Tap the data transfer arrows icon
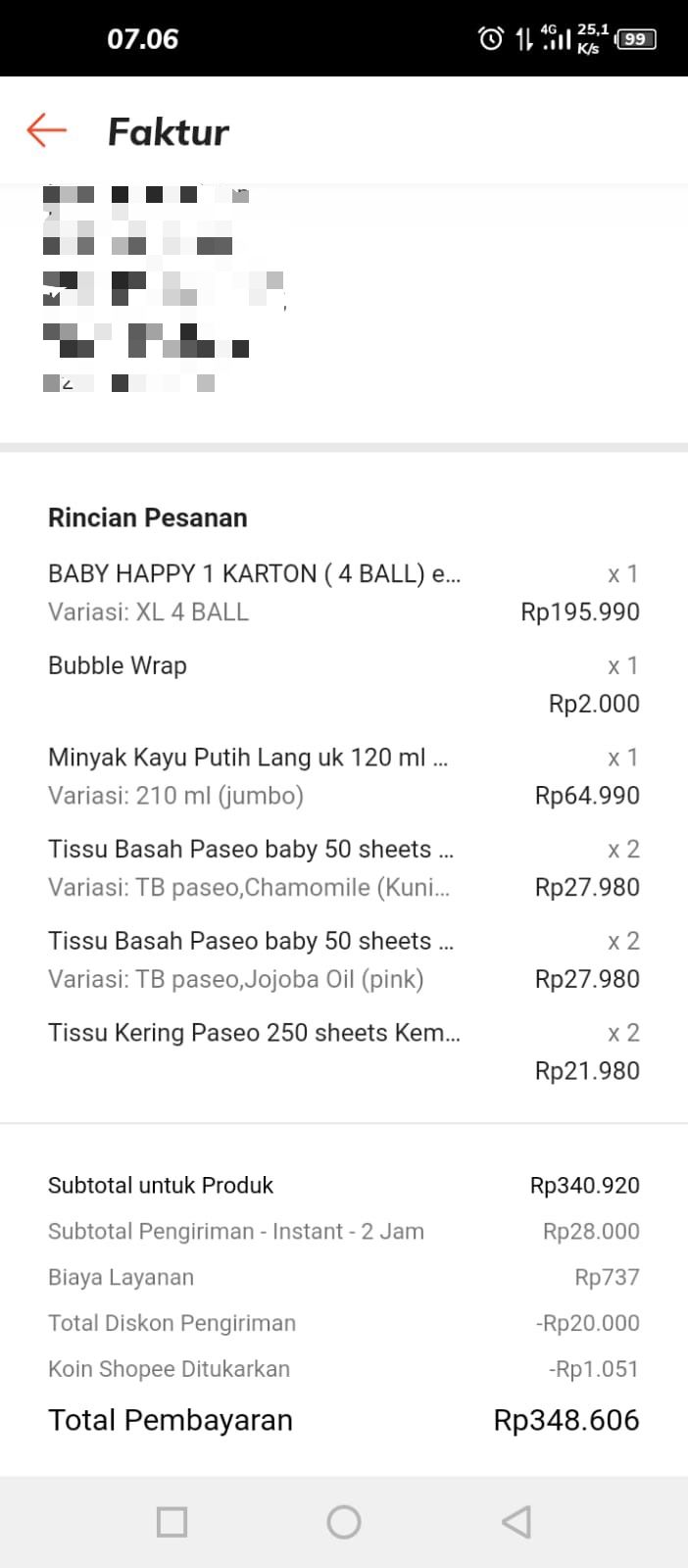Image resolution: width=688 pixels, height=1568 pixels. click(x=524, y=39)
